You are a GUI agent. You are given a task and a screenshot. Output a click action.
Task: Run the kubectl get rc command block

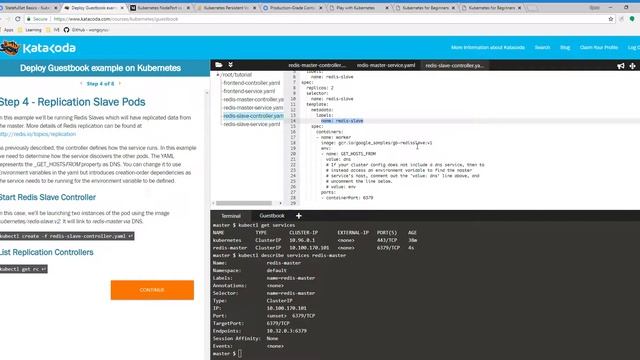tap(23, 269)
